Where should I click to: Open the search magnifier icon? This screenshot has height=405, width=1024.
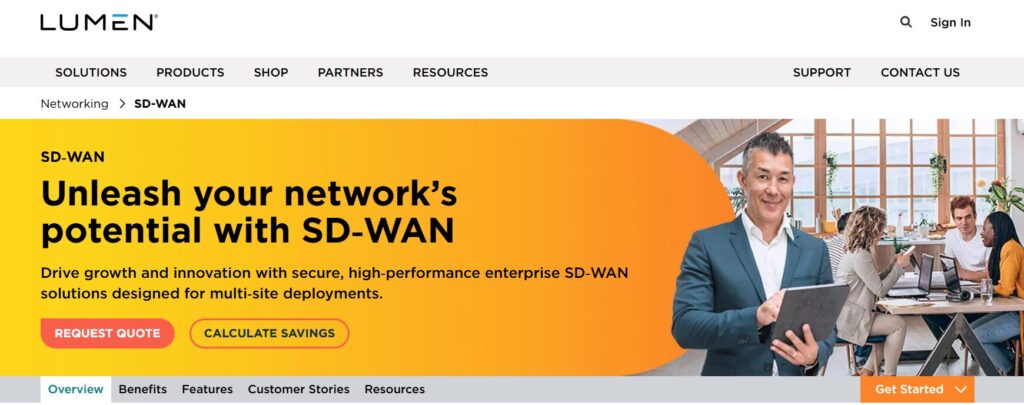click(x=906, y=22)
